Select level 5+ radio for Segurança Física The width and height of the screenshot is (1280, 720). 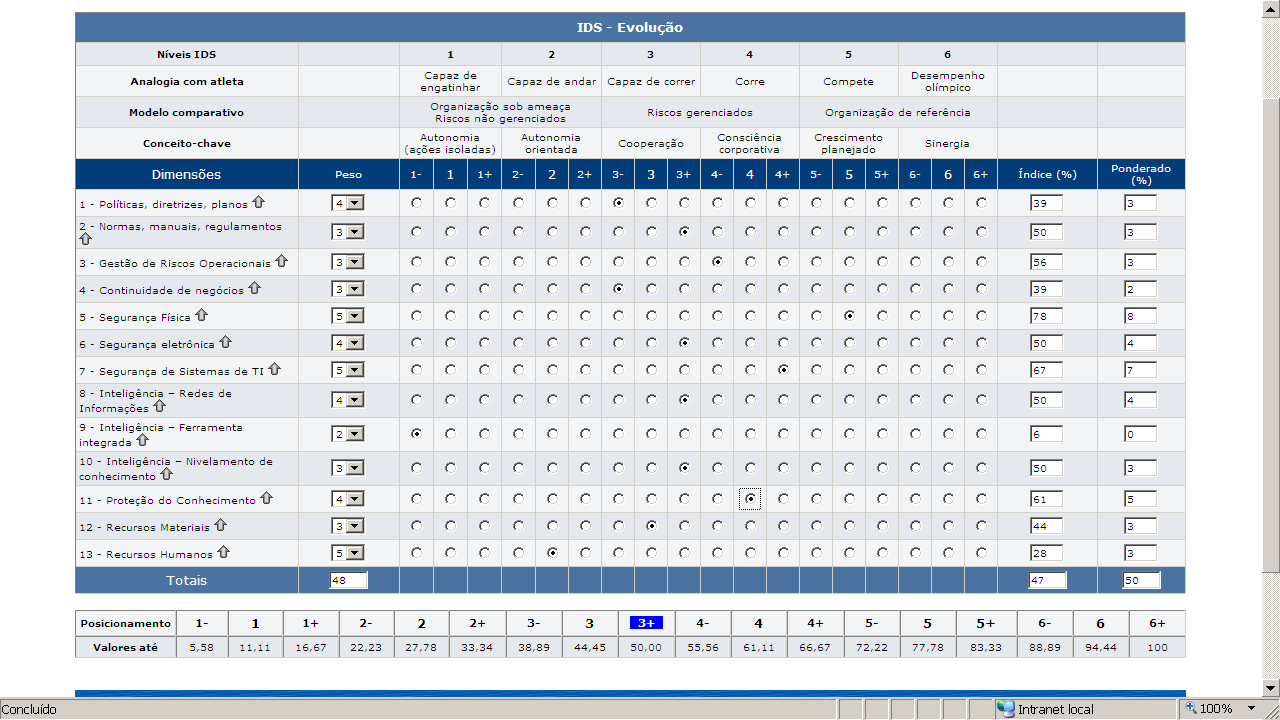(x=882, y=316)
